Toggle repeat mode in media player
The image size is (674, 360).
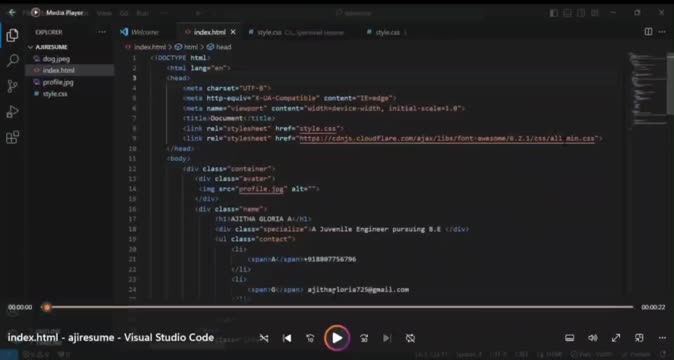click(x=411, y=338)
